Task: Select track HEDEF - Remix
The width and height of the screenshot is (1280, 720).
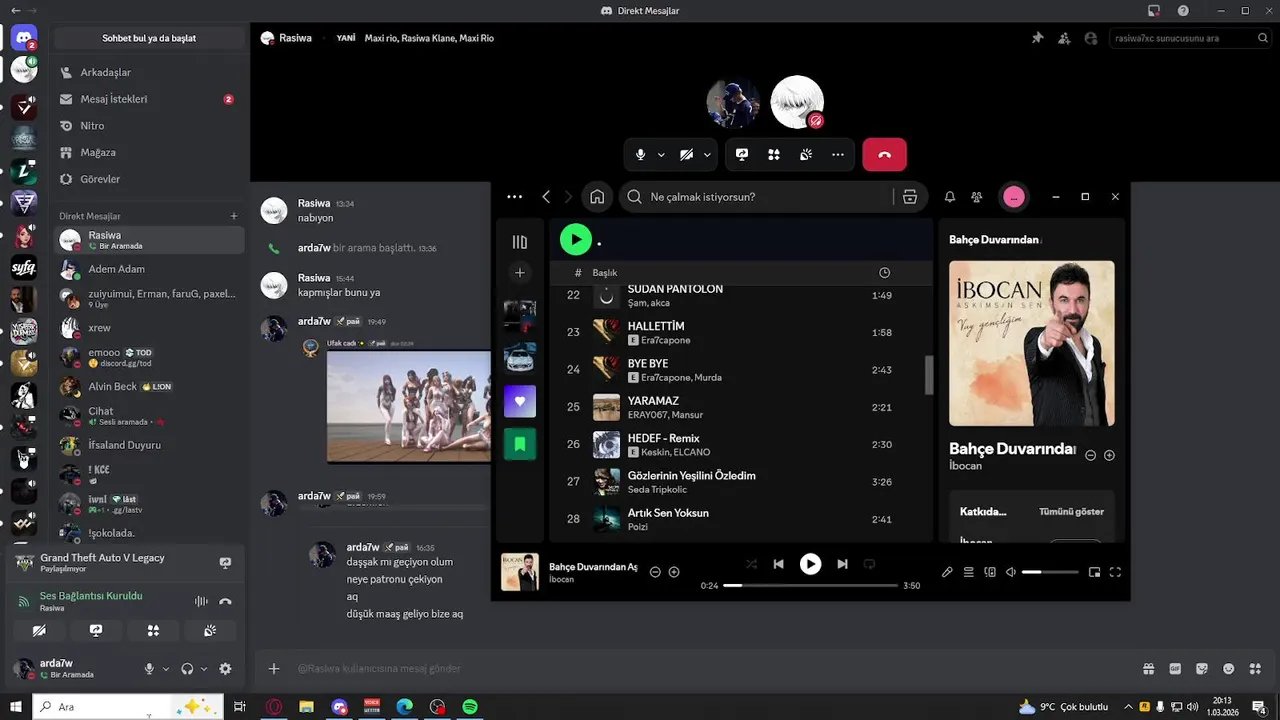Action: [x=740, y=444]
